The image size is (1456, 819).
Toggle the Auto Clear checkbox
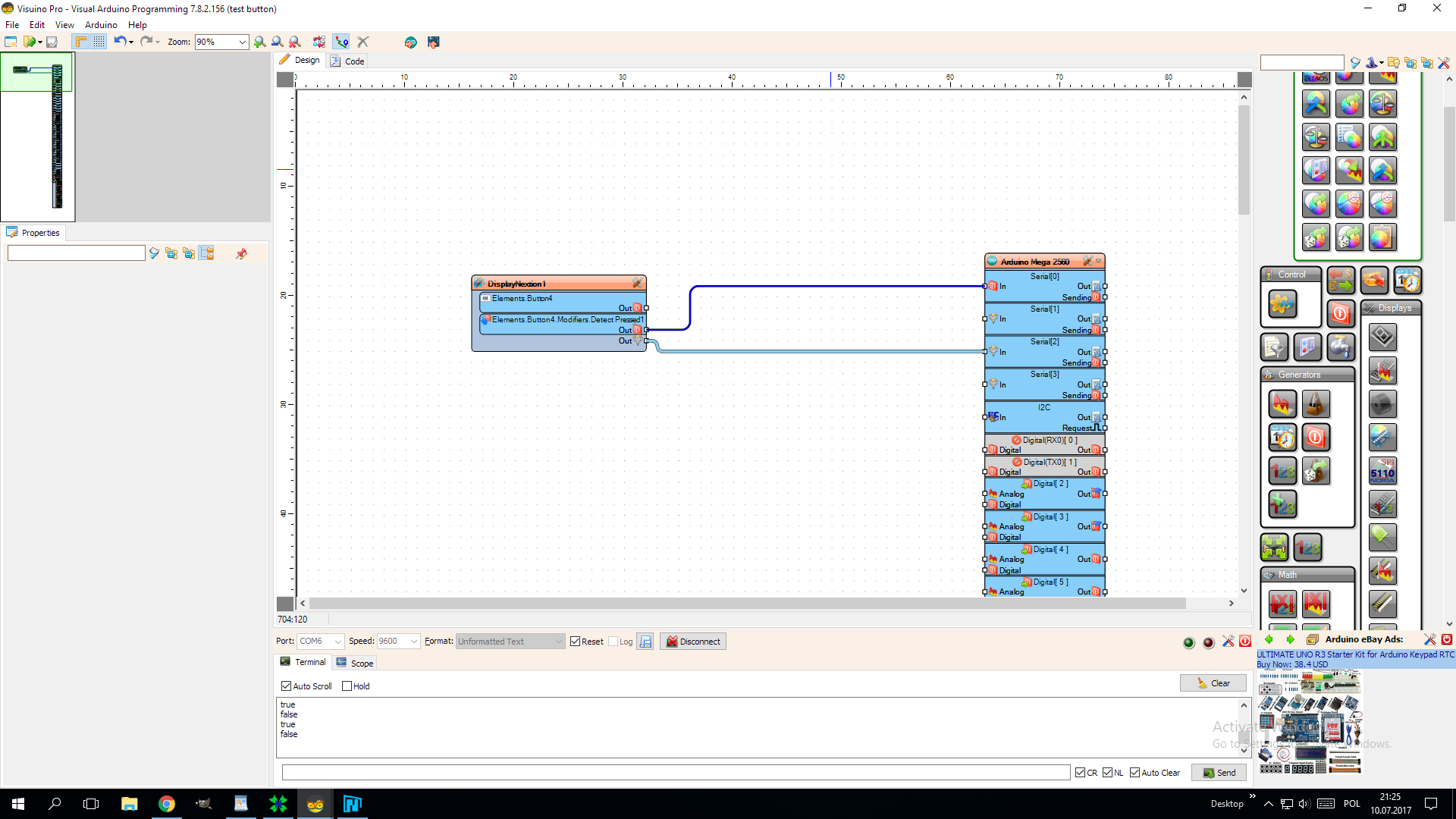[x=1134, y=773]
